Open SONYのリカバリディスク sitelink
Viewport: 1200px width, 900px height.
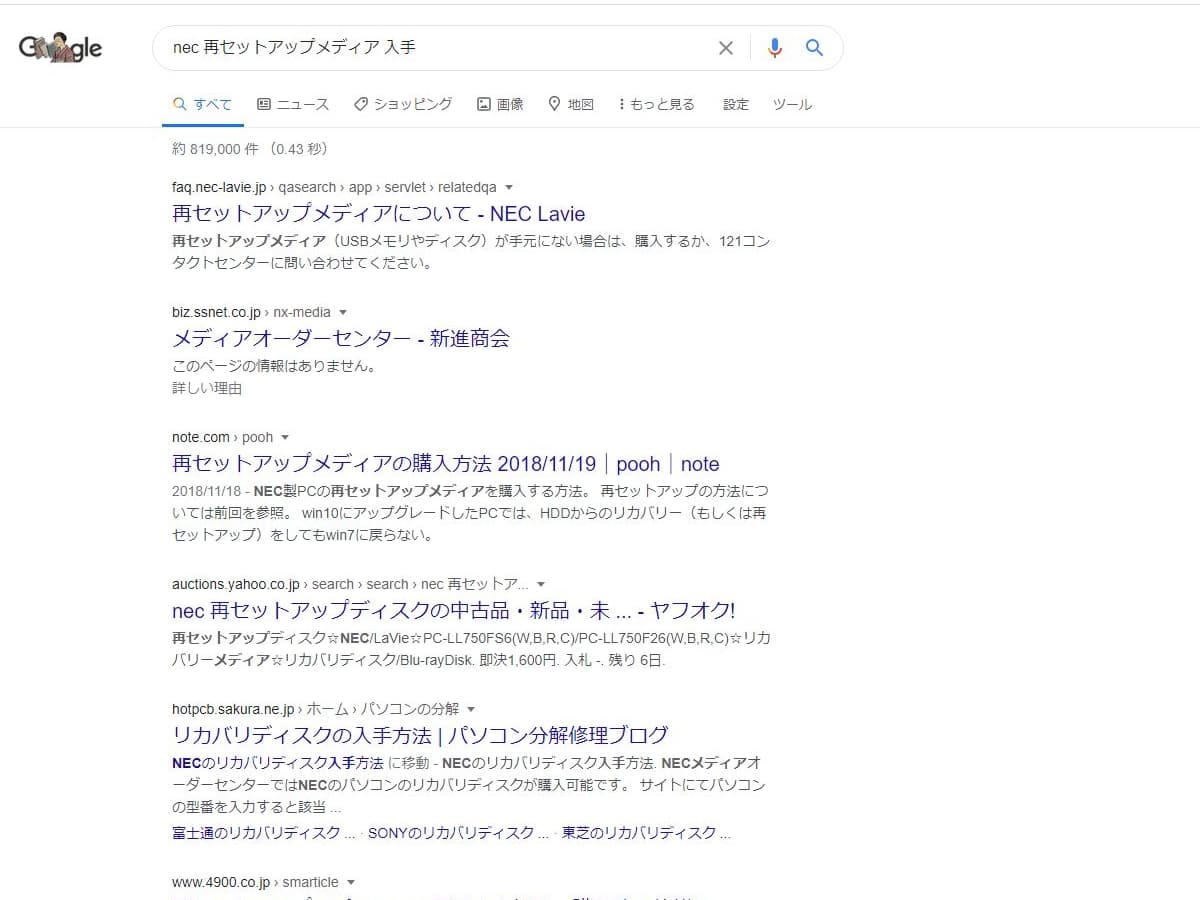pos(458,832)
